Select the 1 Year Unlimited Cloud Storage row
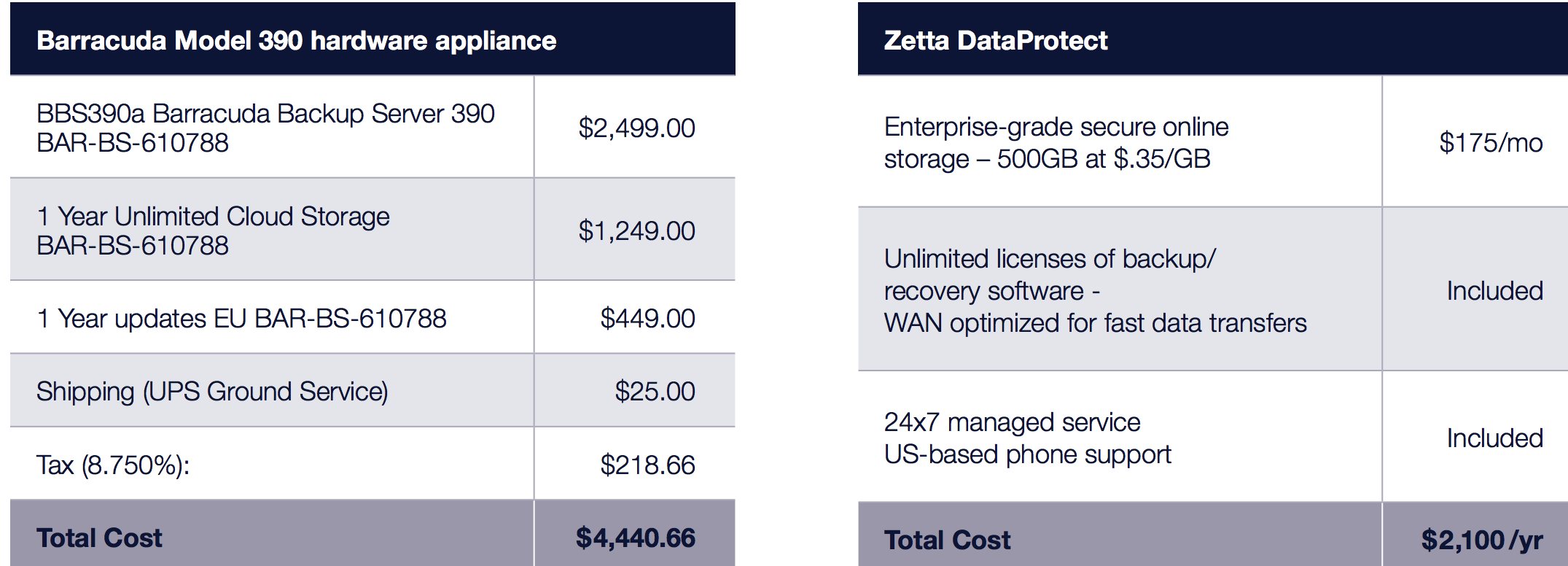This screenshot has height=566, width=1568. (x=213, y=230)
